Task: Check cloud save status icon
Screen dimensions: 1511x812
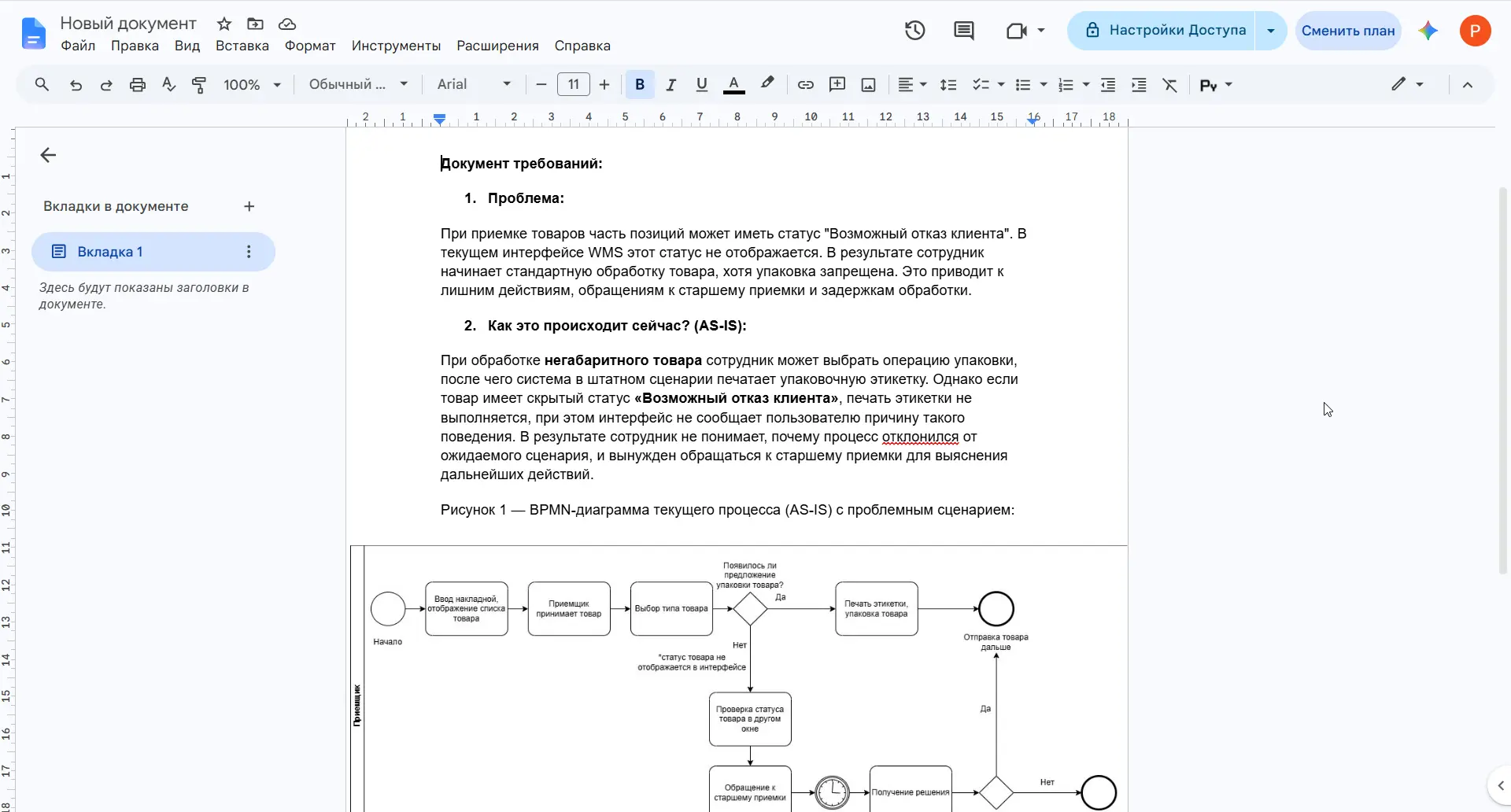Action: point(287,24)
